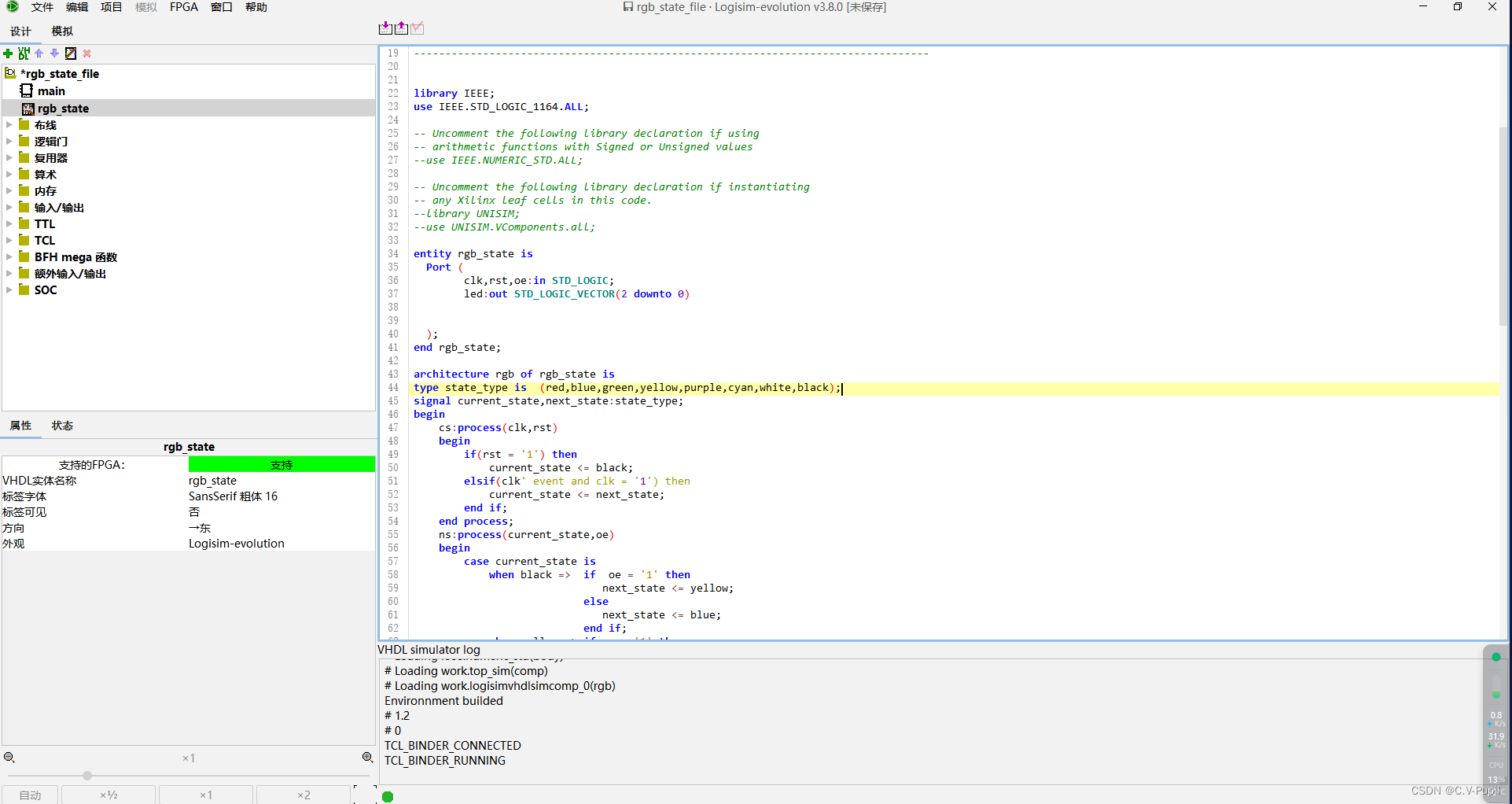Switch to the 设计 tab

(x=20, y=31)
